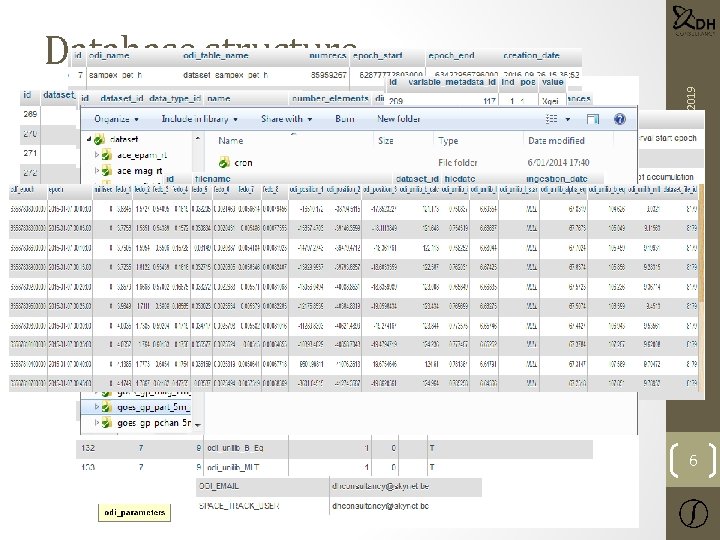Open the Organize dropdown menu

[x=116, y=119]
